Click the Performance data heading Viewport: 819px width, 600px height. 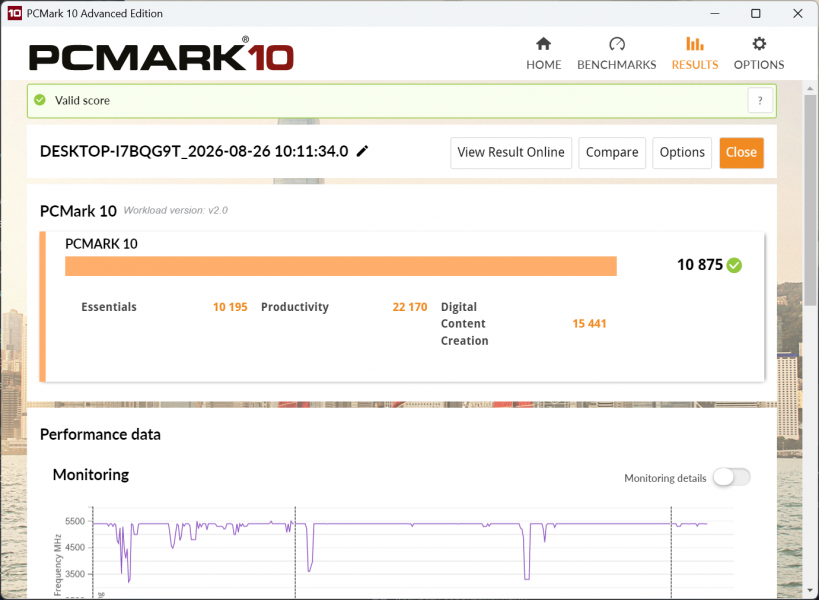pos(100,434)
